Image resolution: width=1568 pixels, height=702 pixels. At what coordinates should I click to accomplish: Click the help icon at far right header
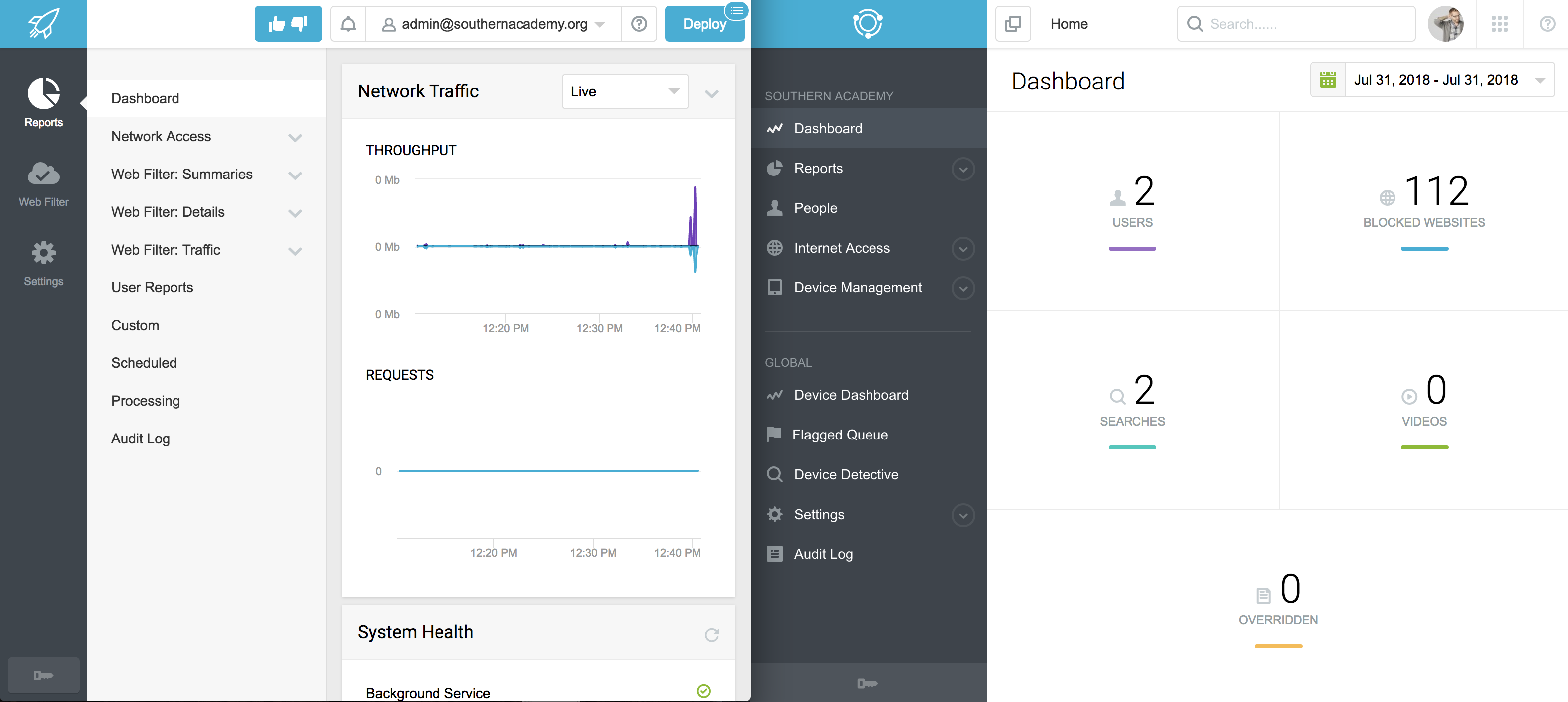(x=1547, y=24)
